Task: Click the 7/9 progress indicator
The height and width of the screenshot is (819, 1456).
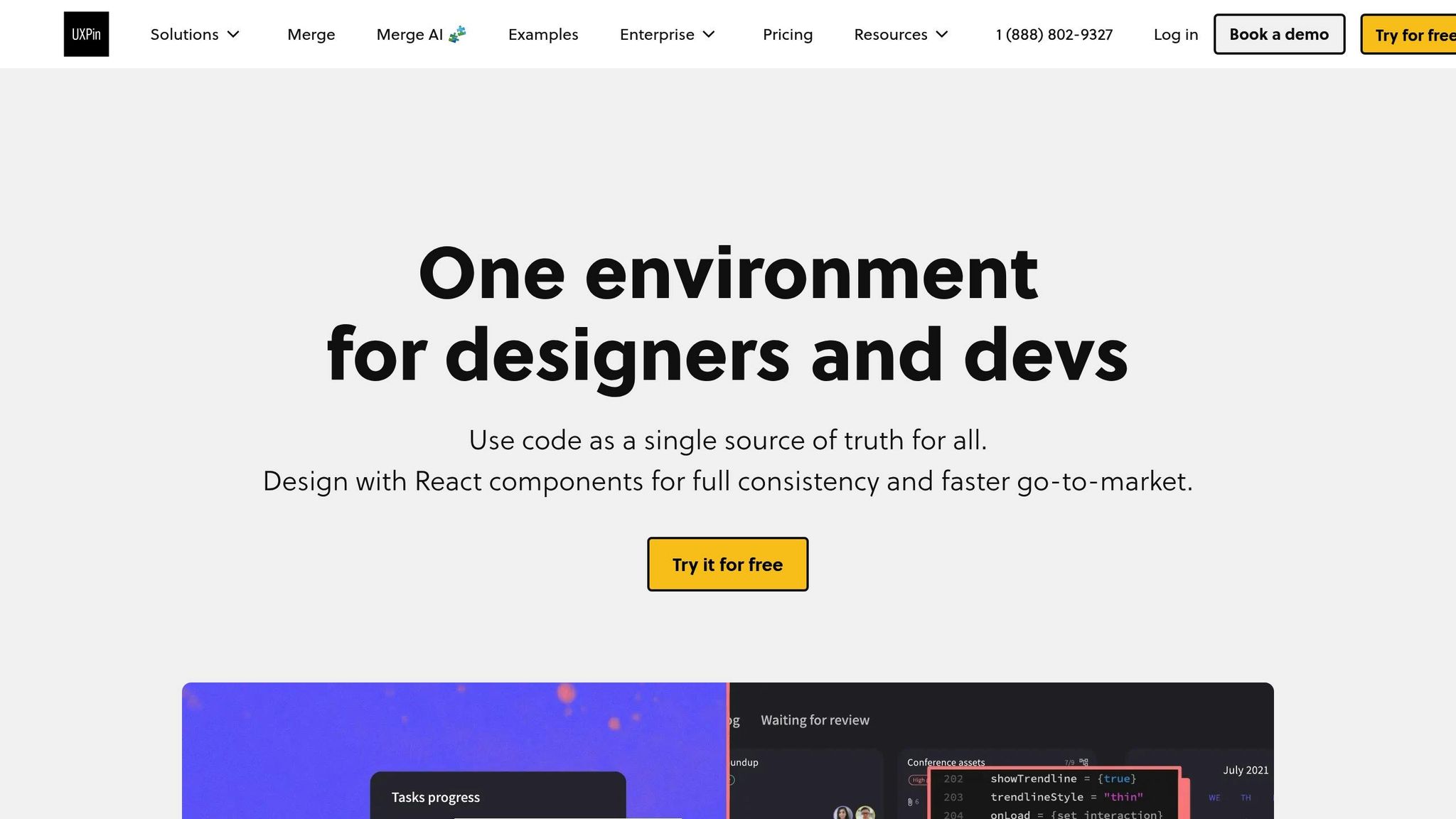Action: (1069, 762)
